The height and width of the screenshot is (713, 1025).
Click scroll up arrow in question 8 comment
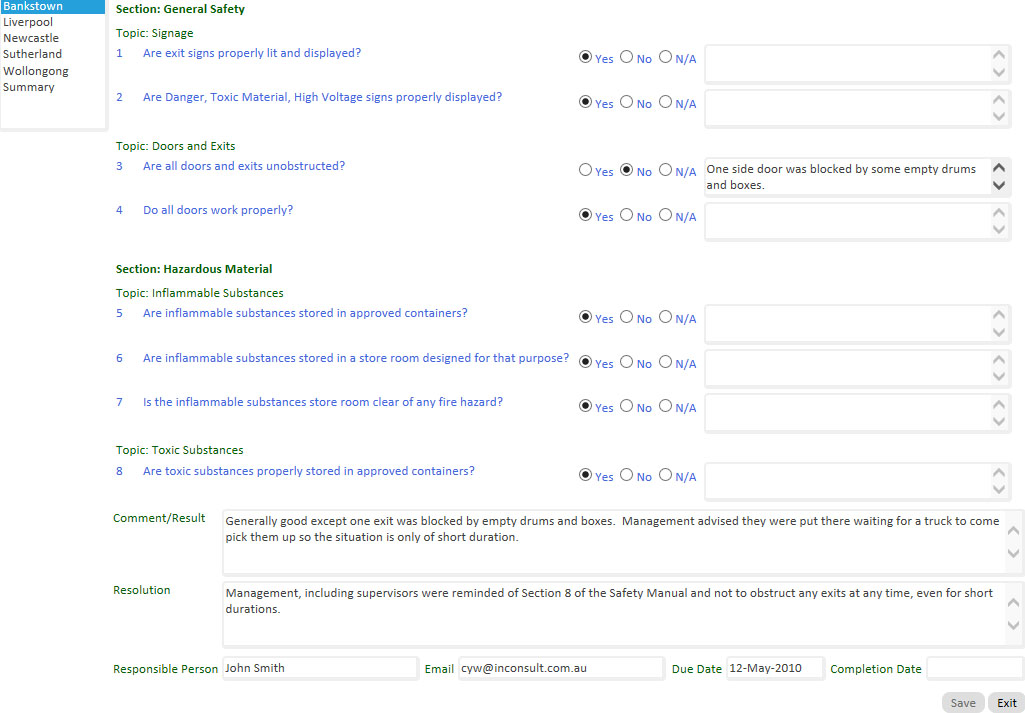point(999,473)
